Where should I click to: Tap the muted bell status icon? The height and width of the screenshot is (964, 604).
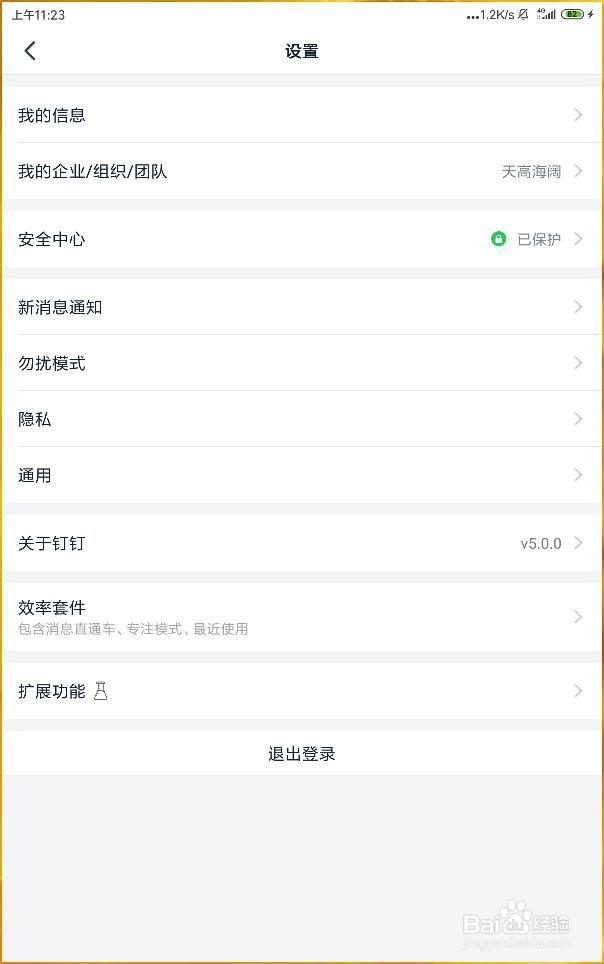pos(523,15)
